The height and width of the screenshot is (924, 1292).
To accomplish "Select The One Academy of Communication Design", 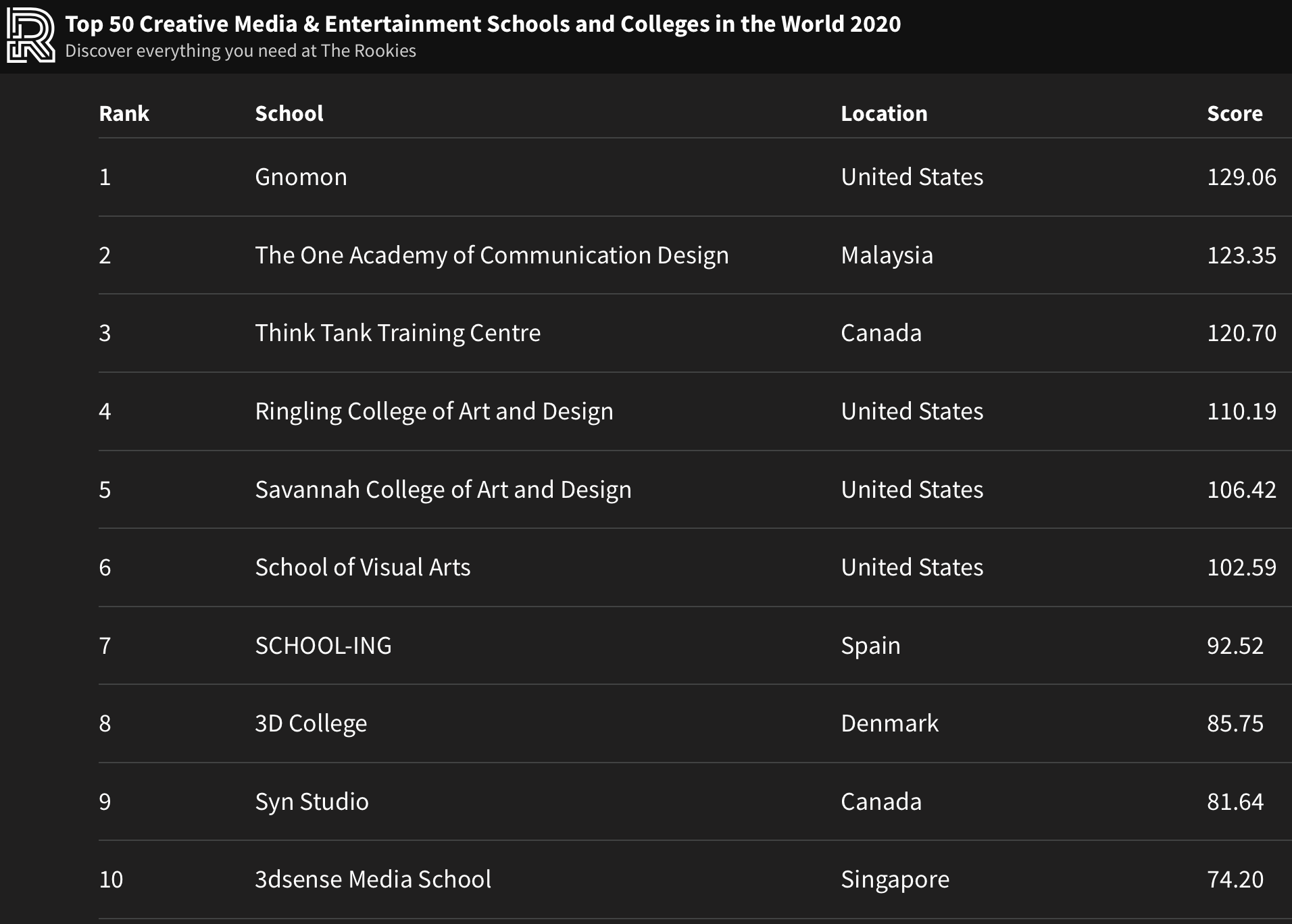I will (x=491, y=255).
